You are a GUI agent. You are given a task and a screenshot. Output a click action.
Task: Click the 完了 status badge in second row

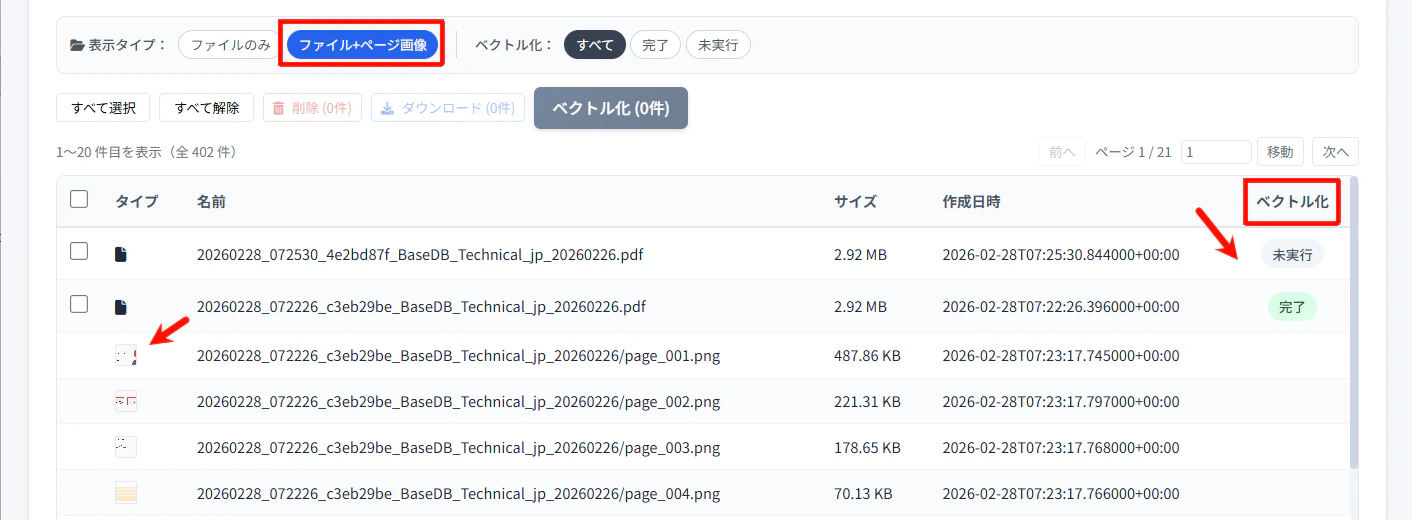tap(1292, 307)
